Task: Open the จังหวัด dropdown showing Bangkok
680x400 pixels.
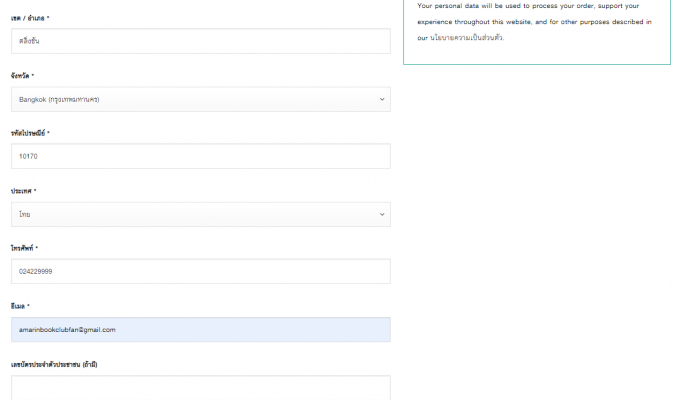Action: [x=200, y=99]
